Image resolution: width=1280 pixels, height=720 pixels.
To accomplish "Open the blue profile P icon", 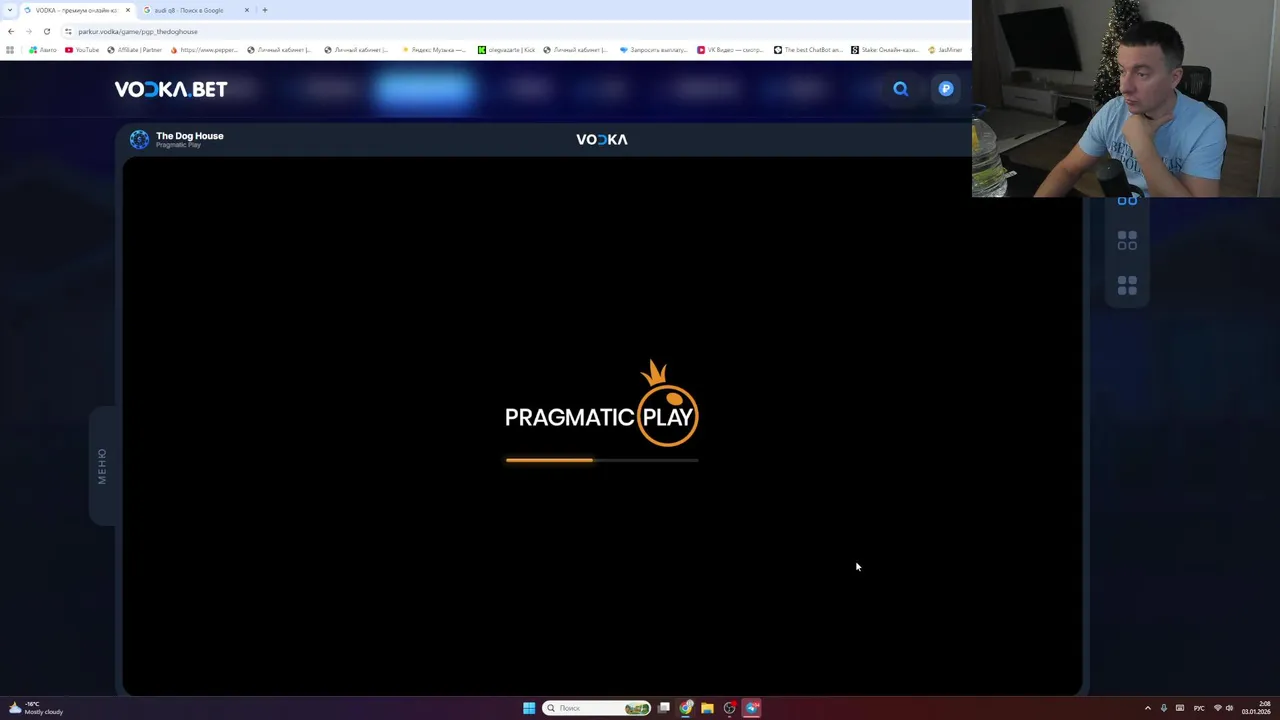I will tap(946, 89).
